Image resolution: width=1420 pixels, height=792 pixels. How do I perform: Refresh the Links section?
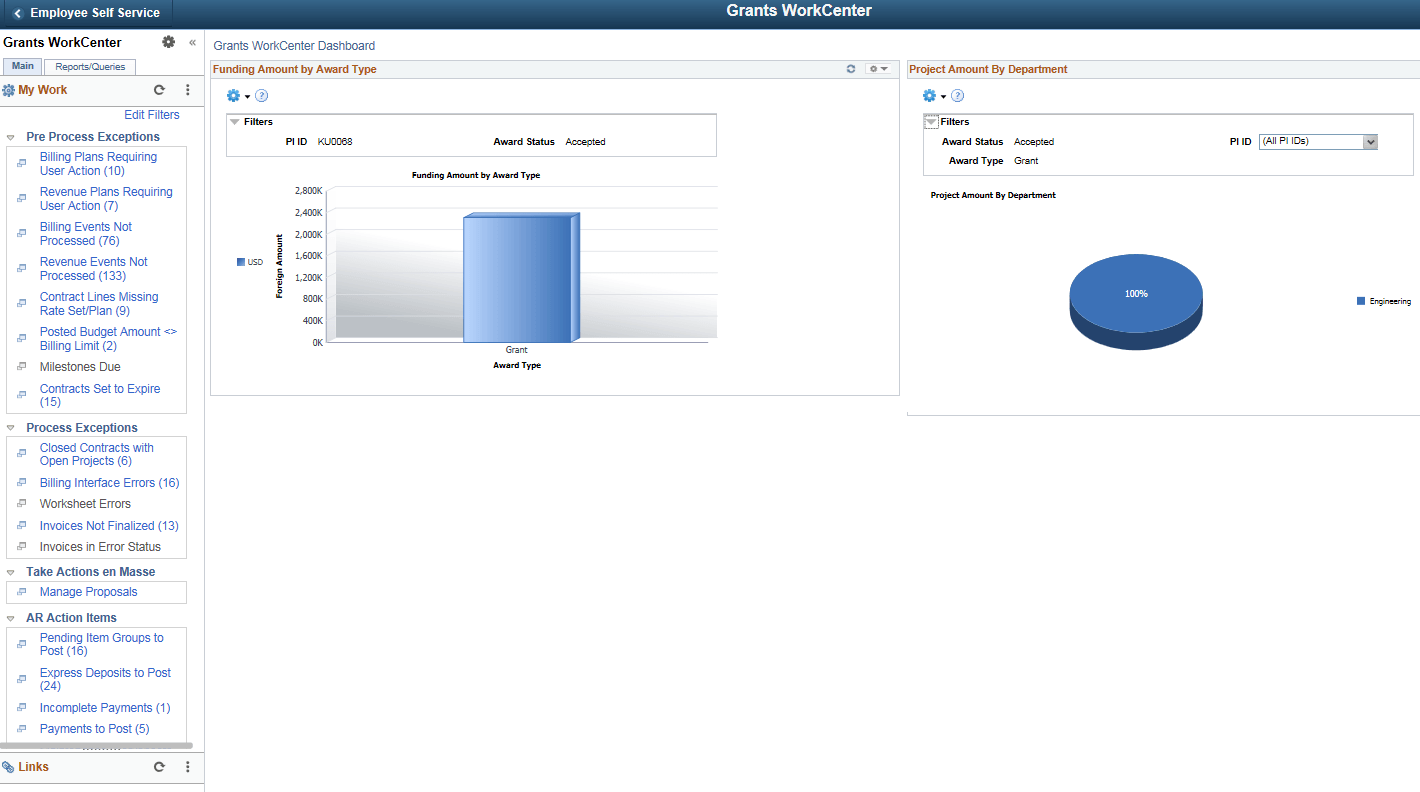click(x=159, y=767)
